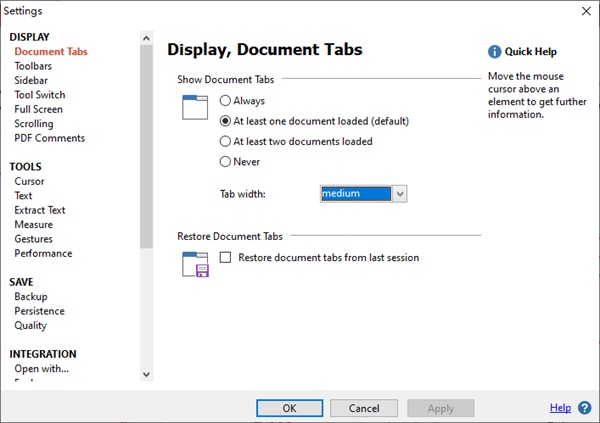
Task: Open the Full Screen settings category
Action: [38, 109]
